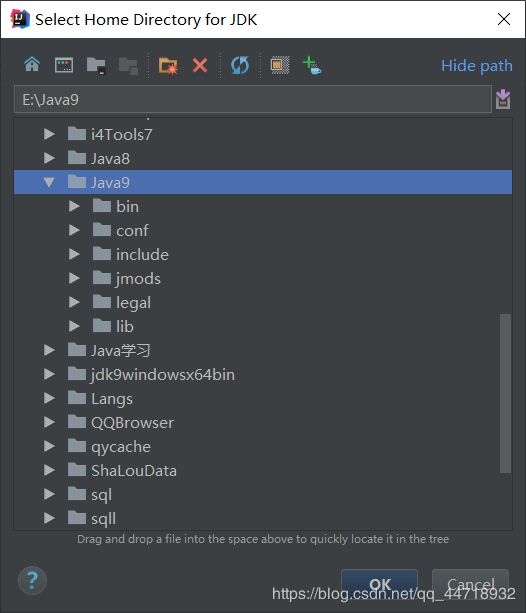Select the Java8 folder row
The width and height of the screenshot is (526, 613).
pos(263,158)
